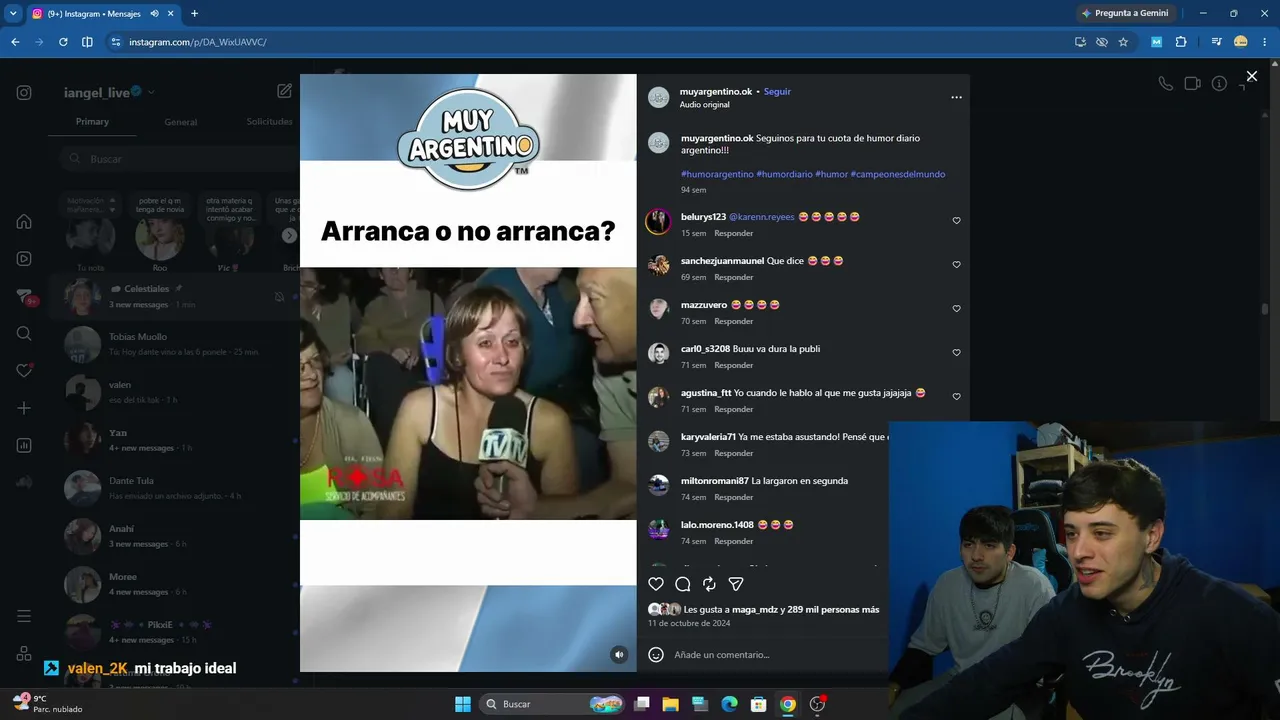Like mazzuvero's comment
This screenshot has height=720, width=1280.
[956, 309]
